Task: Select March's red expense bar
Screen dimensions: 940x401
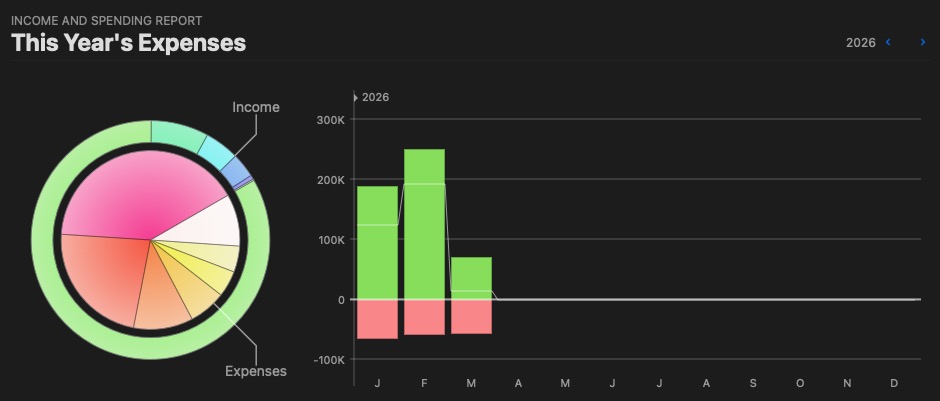Action: (471, 316)
